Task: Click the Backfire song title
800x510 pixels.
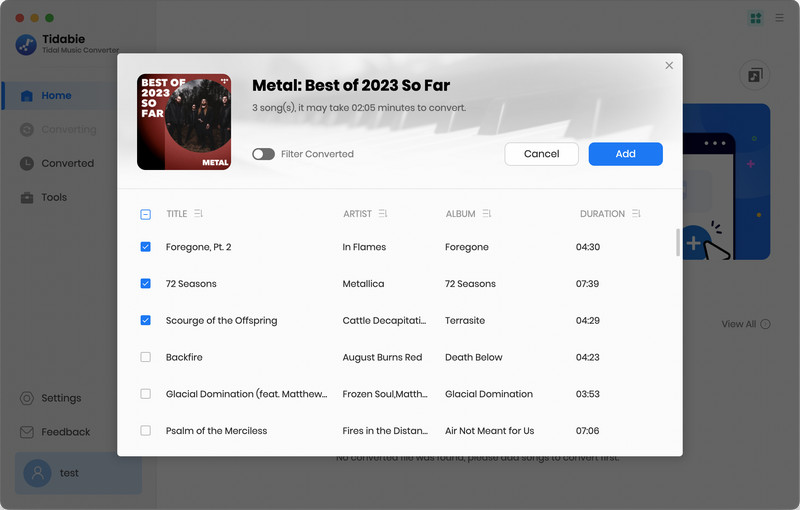Action: pos(184,357)
